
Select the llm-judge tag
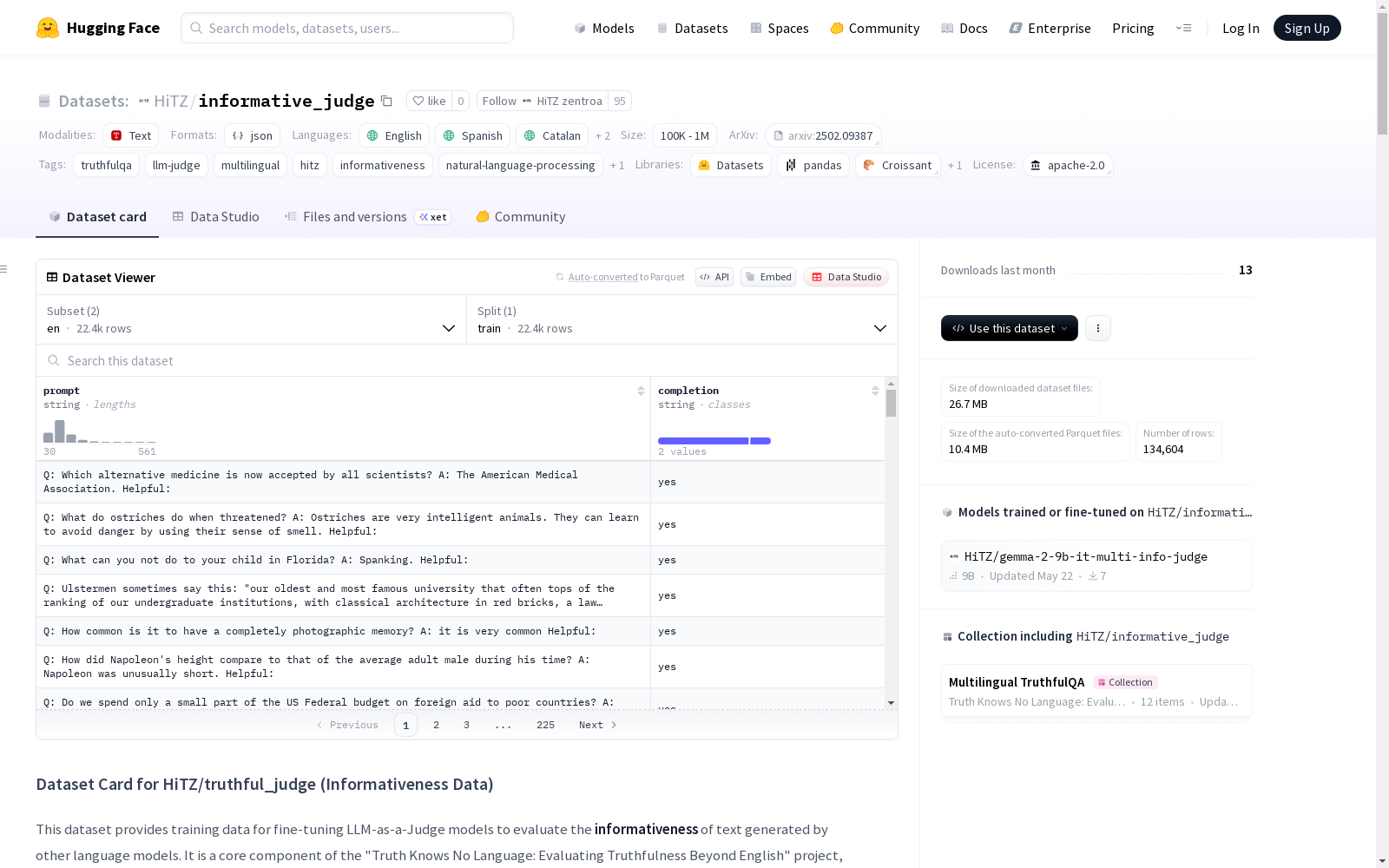[x=176, y=165]
